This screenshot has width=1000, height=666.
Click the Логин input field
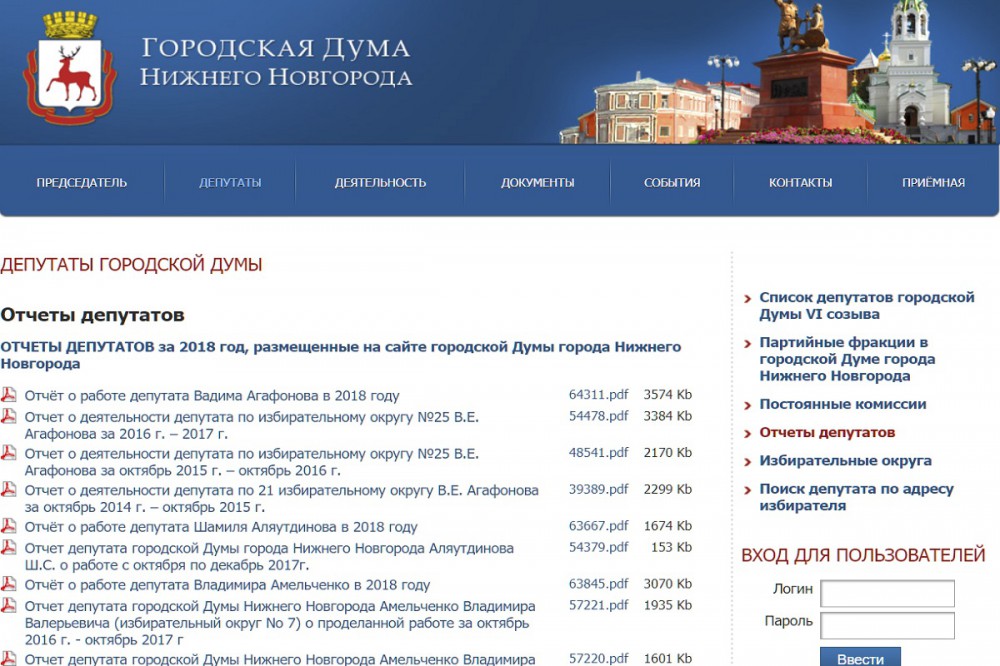[887, 593]
